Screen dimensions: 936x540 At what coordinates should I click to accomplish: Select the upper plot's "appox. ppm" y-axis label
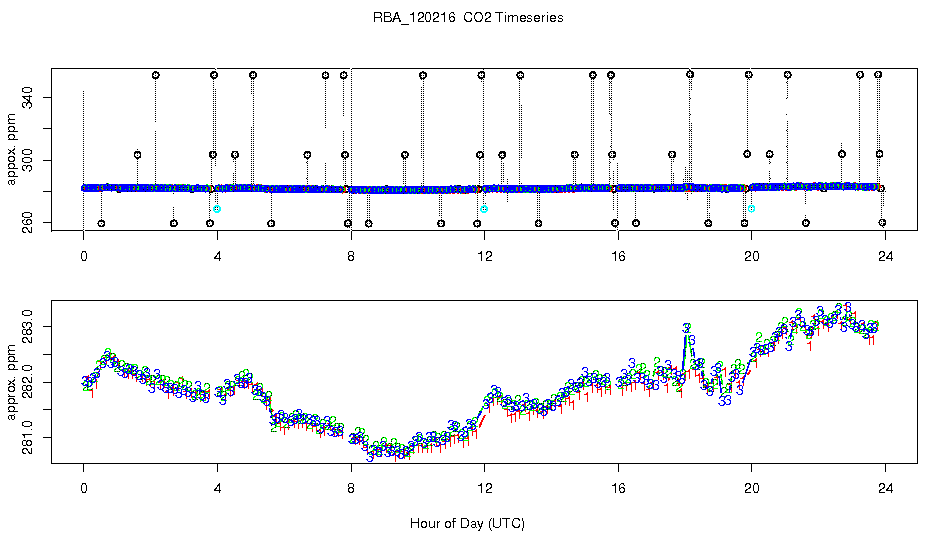[11, 149]
